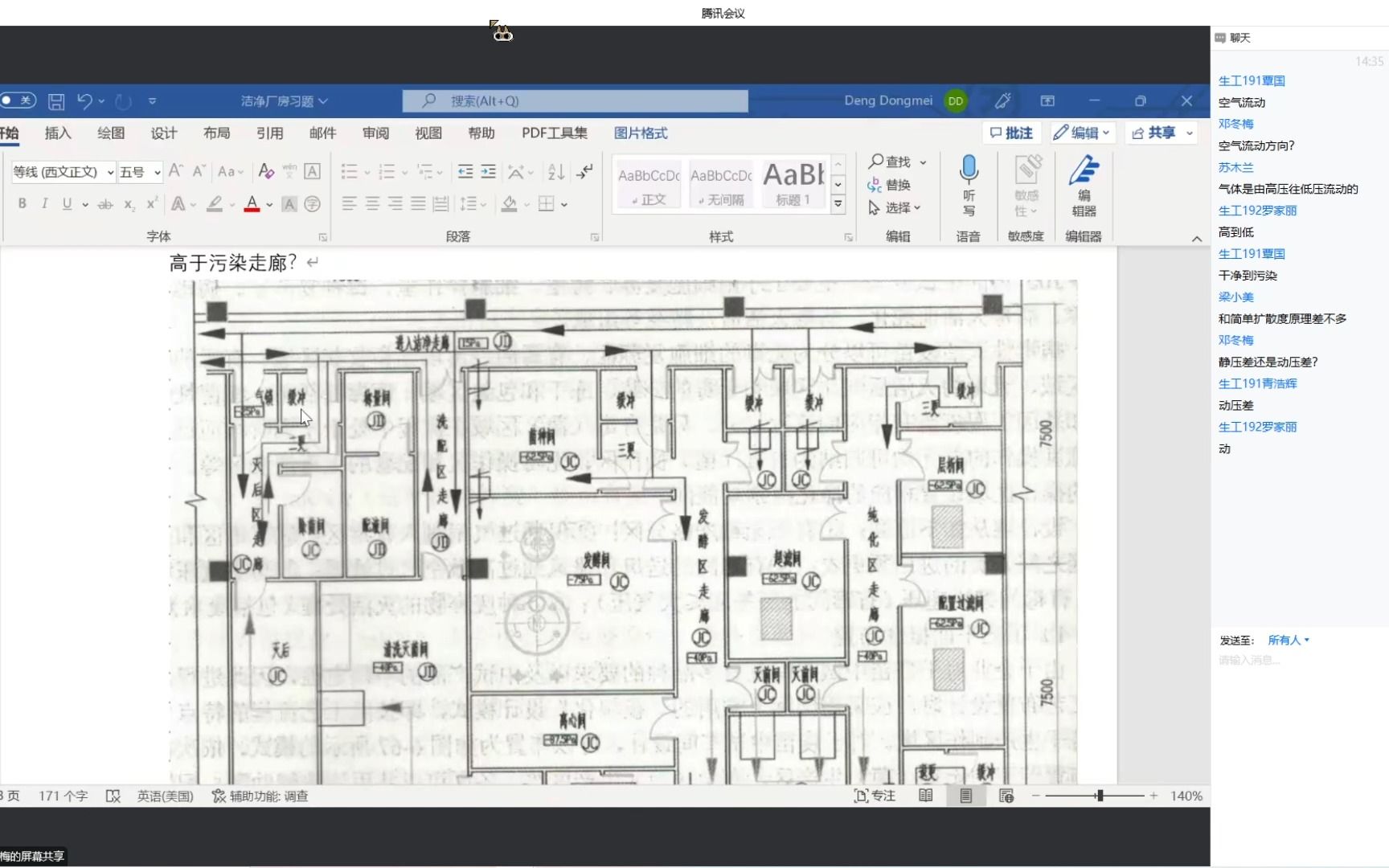Open the 插入 ribbon tab
The image size is (1389, 868).
[x=58, y=133]
